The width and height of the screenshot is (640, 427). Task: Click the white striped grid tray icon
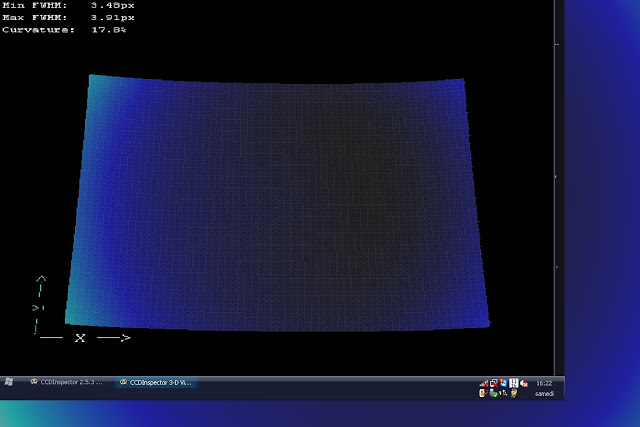[513, 383]
